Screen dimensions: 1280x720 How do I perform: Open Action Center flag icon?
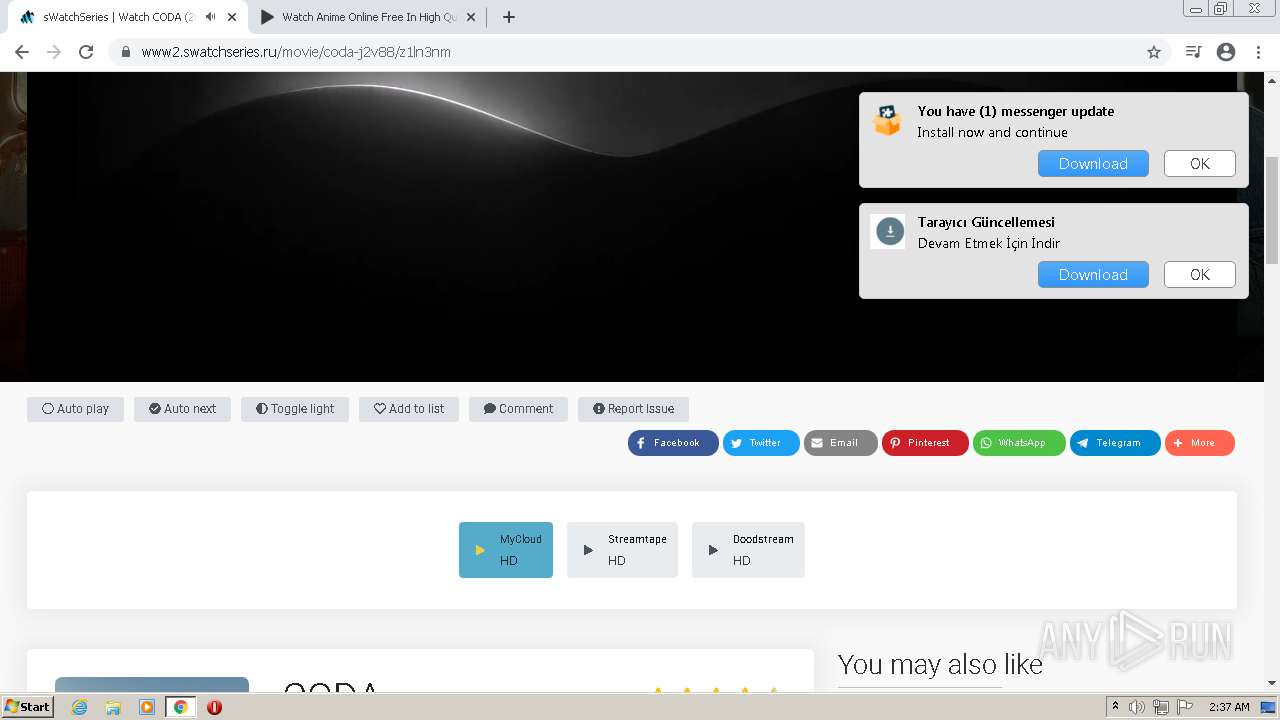(x=1185, y=707)
